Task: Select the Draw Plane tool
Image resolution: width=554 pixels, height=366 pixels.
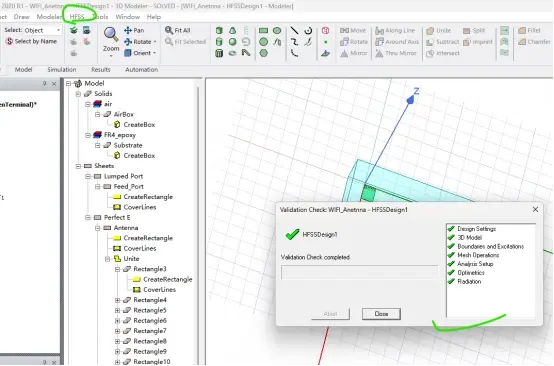Action: point(325,53)
